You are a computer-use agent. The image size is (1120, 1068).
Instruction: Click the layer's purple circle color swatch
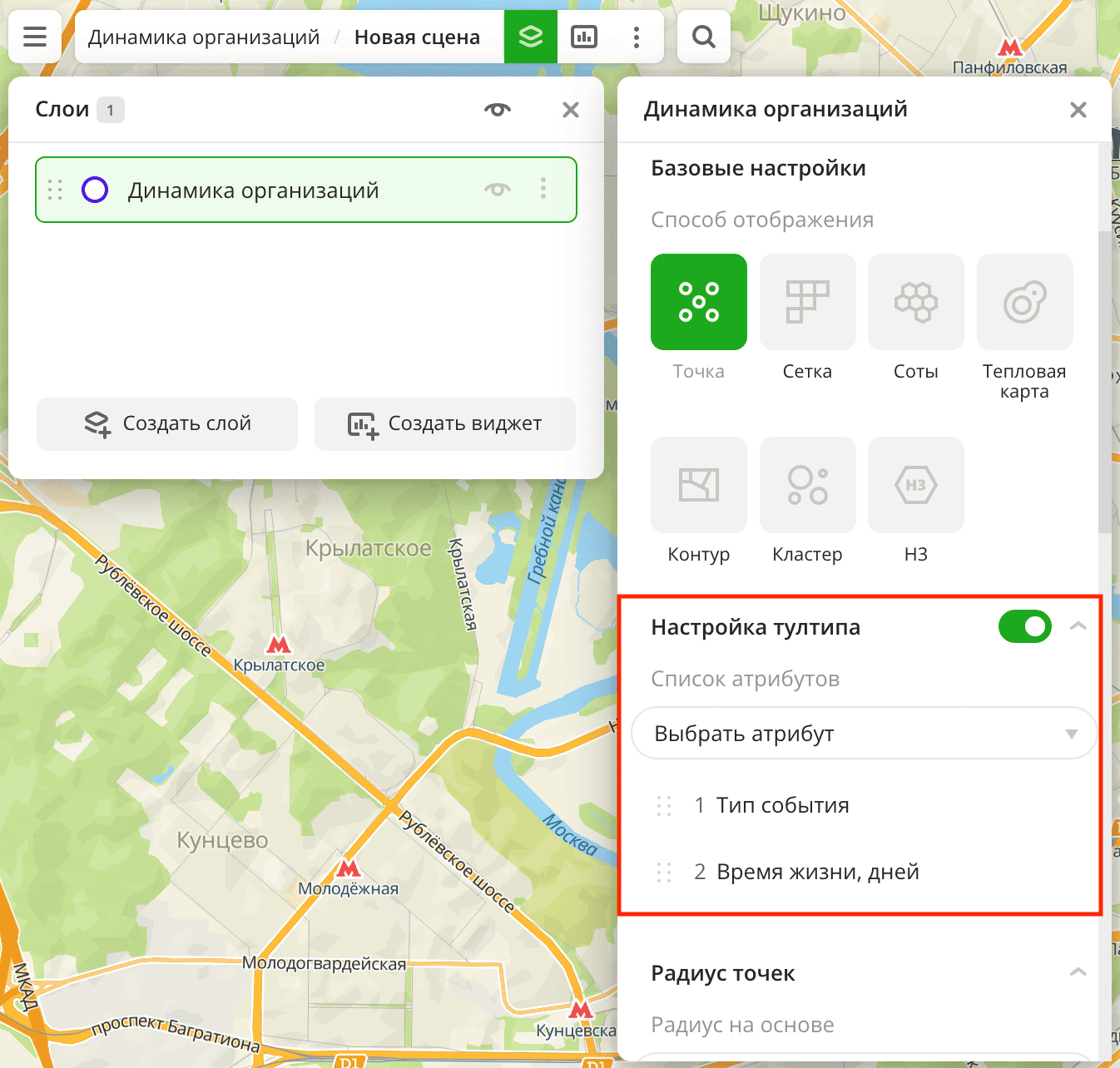point(95,190)
